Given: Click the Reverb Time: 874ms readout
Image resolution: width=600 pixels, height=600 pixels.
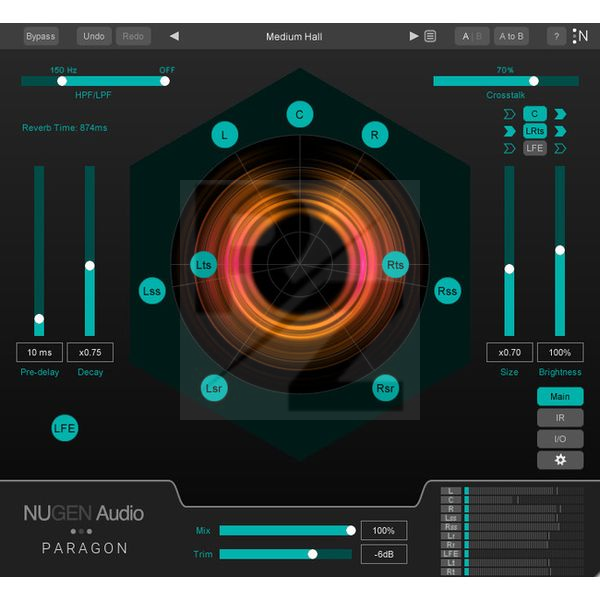Looking at the screenshot, I should point(65,128).
